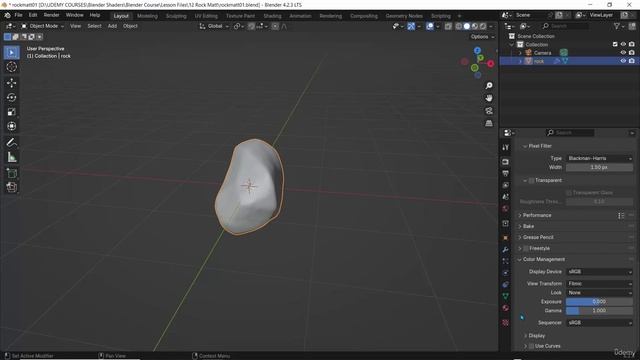This screenshot has width=640, height=360.
Task: Select the 3D Cursor tool
Action: [x=11, y=67]
